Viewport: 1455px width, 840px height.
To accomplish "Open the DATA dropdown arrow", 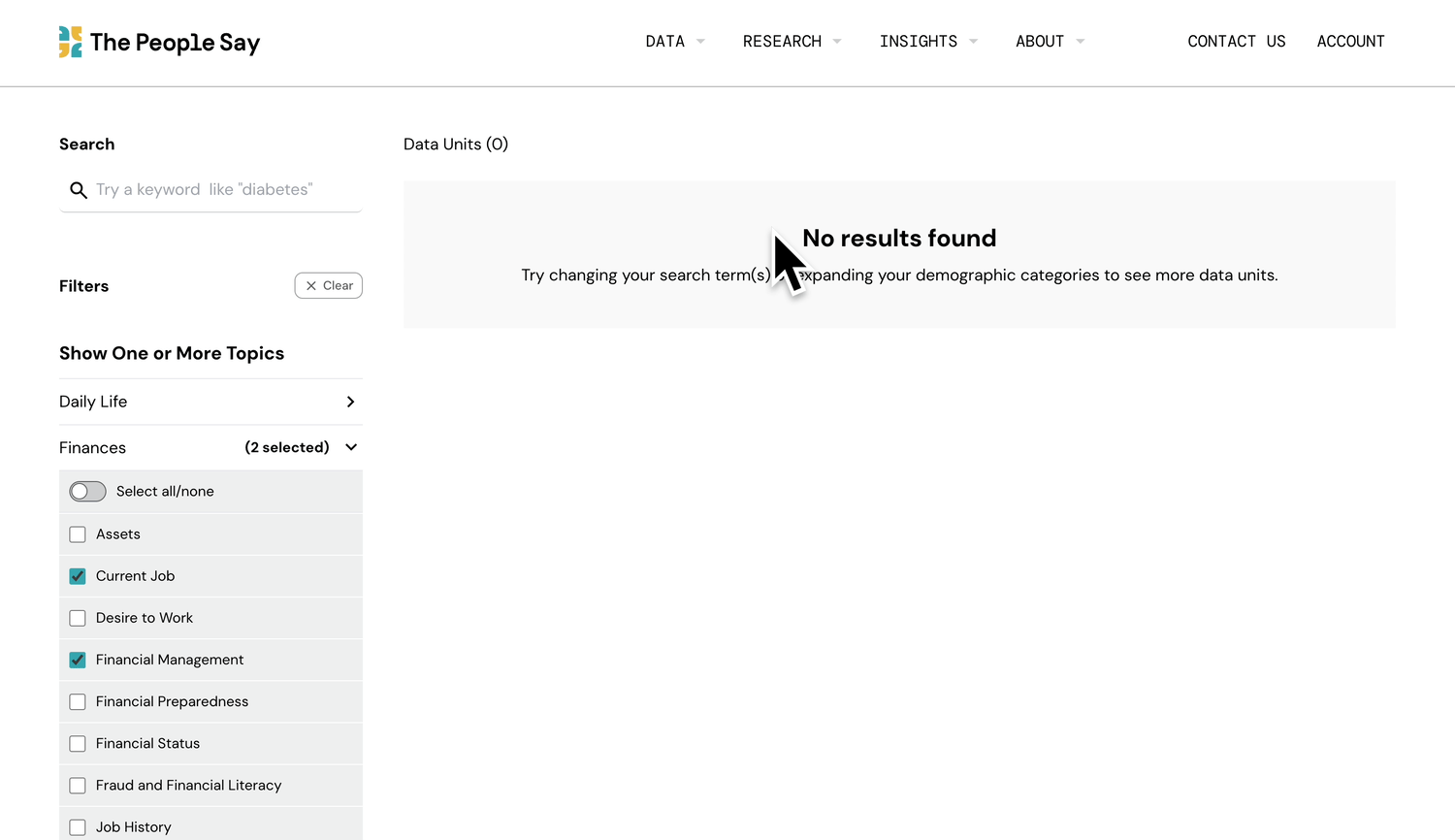I will pos(700,42).
